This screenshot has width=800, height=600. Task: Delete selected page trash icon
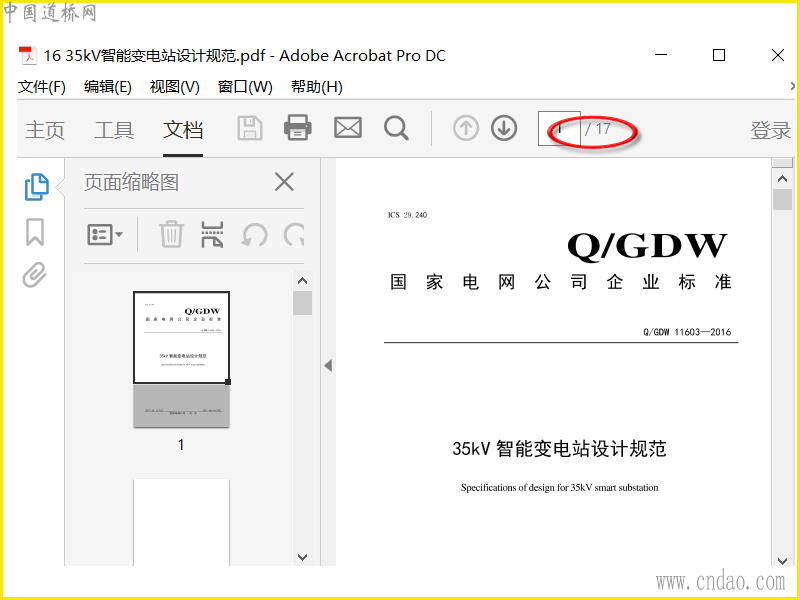tap(171, 235)
